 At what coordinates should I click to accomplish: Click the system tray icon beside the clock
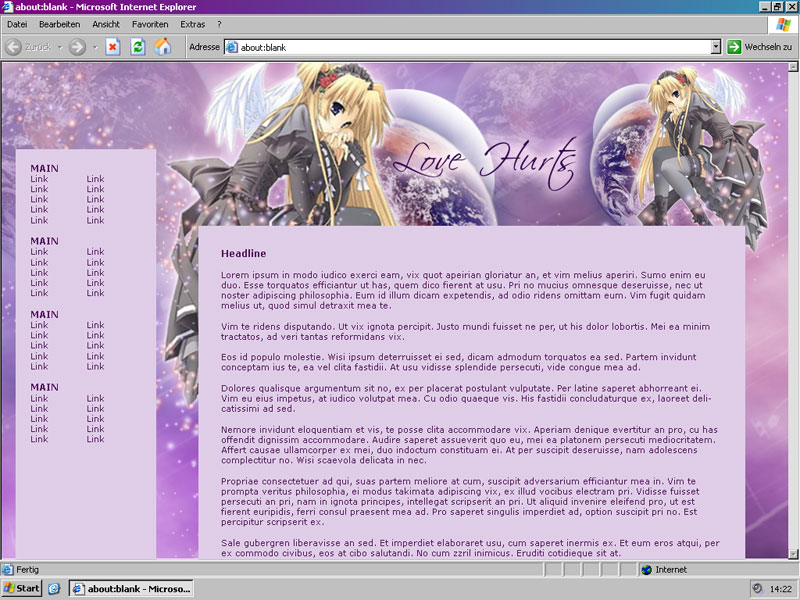[758, 589]
